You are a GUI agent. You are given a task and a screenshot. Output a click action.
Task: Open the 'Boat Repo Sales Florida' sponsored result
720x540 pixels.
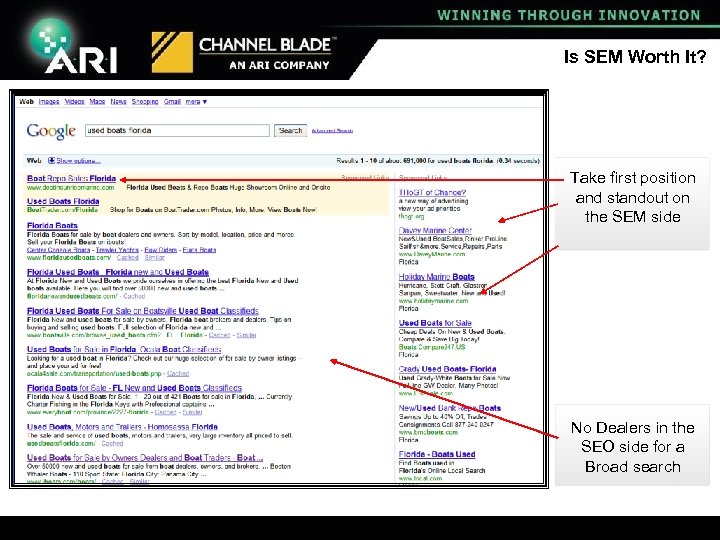click(x=71, y=178)
